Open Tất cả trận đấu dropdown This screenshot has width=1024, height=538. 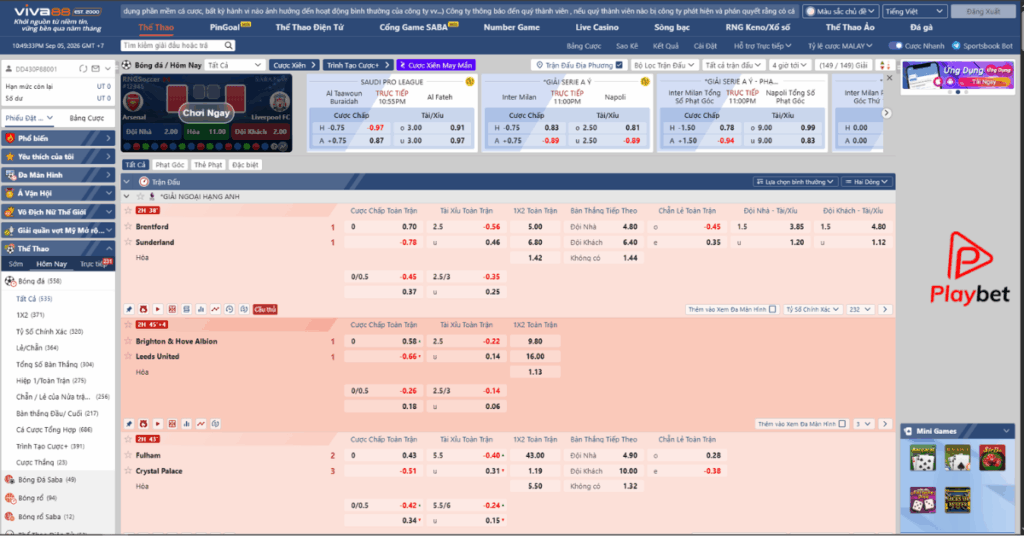click(733, 65)
